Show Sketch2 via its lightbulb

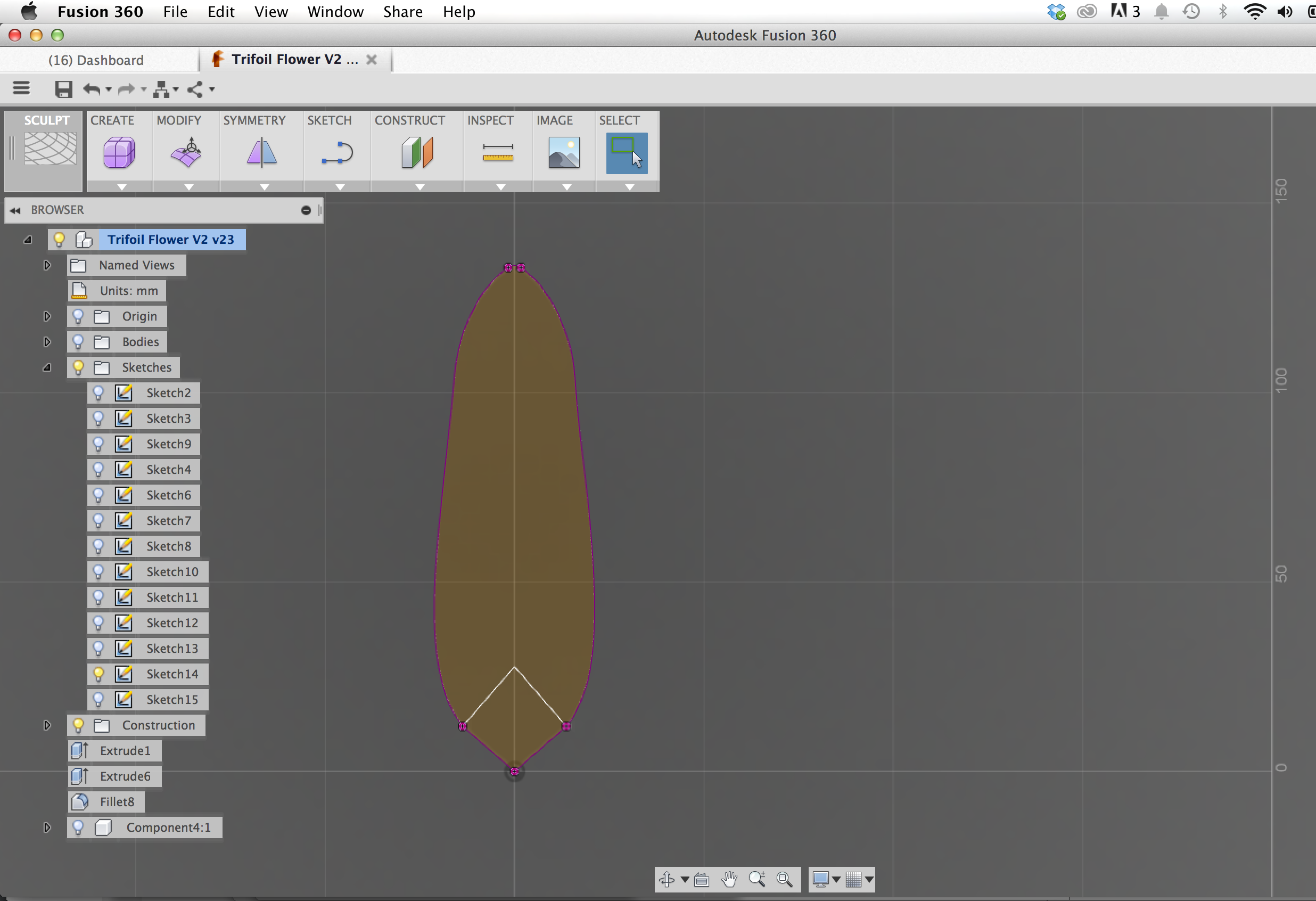pos(98,392)
